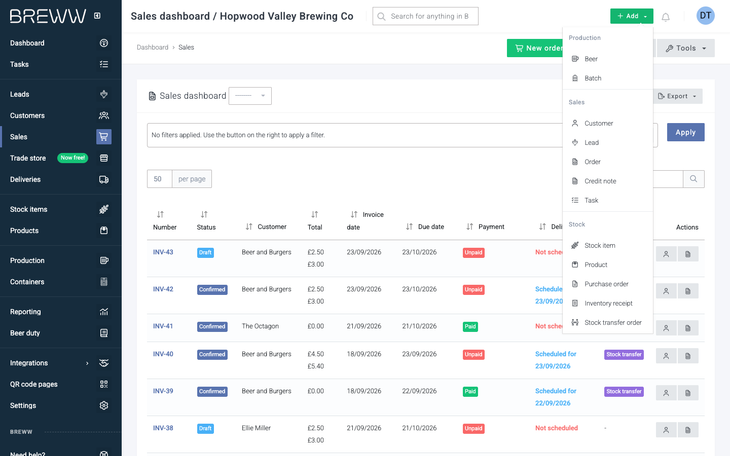Sort table by Due date column

[x=425, y=227]
